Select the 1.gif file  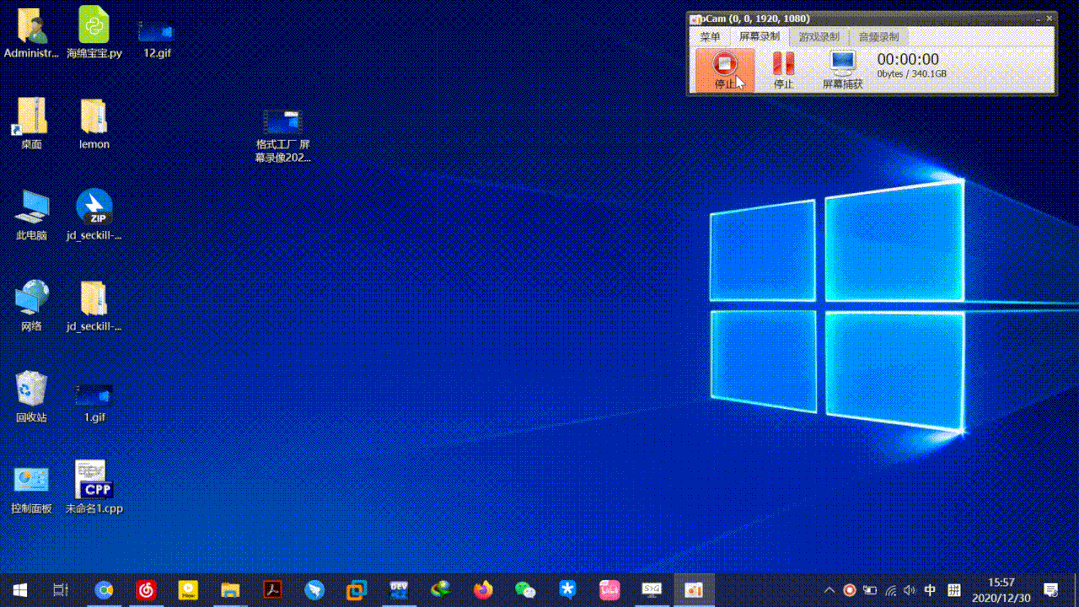point(94,402)
